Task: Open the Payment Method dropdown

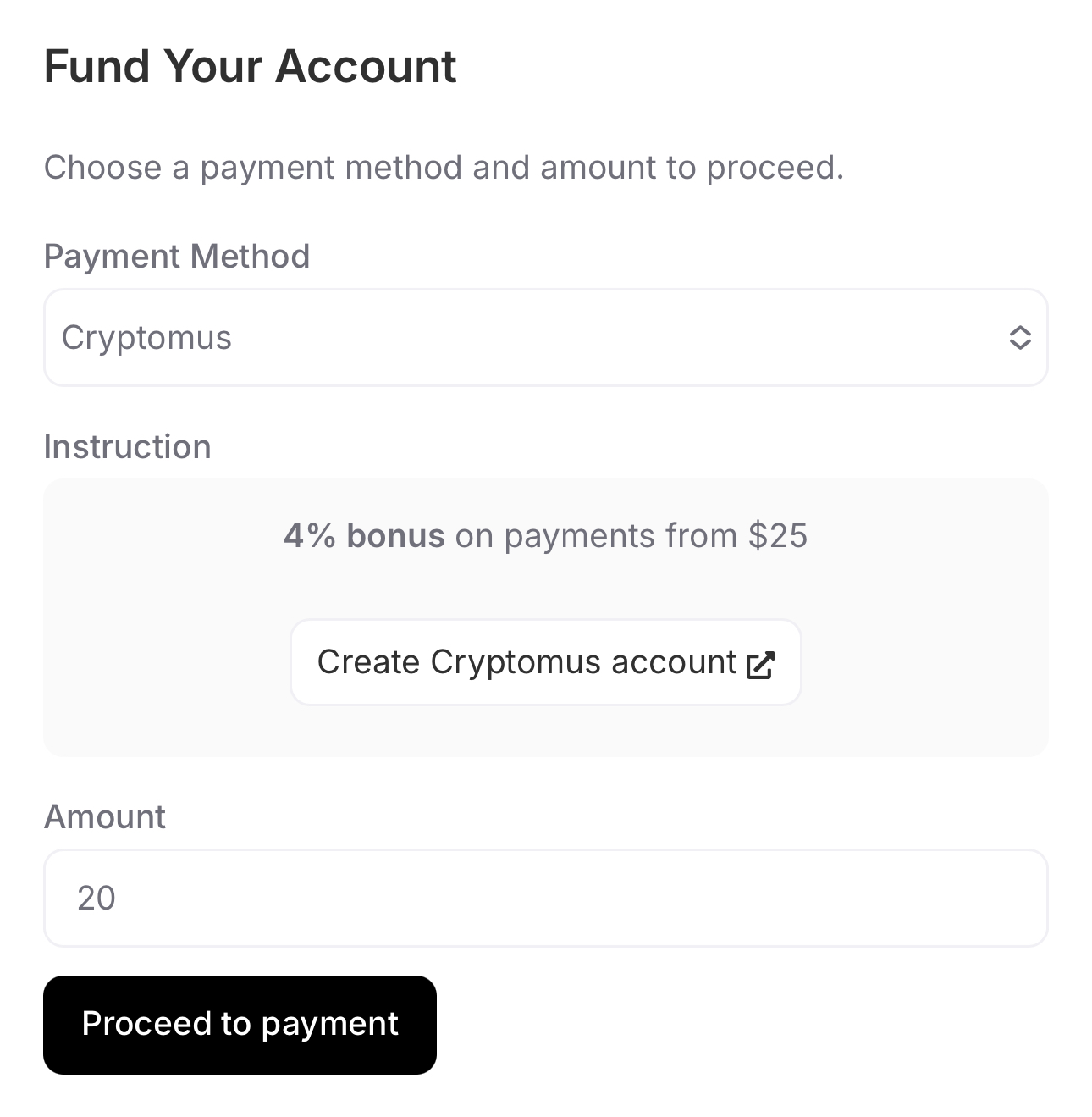Action: click(x=545, y=338)
